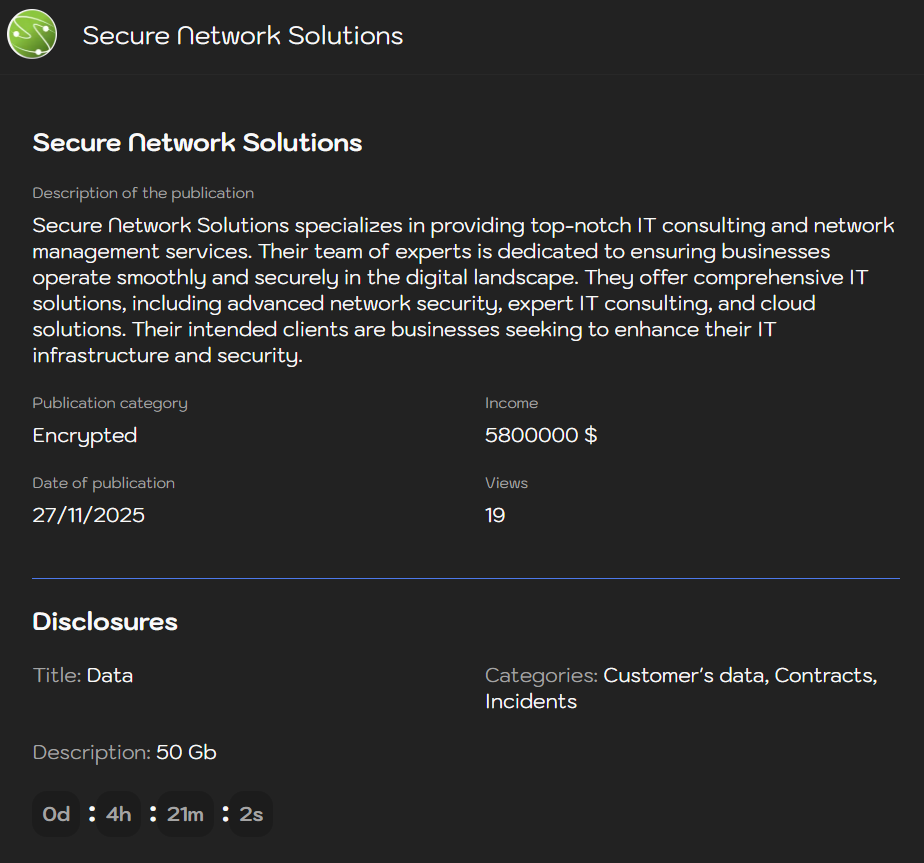Viewport: 924px width, 863px height.
Task: Click the green Secure Network Solutions logo
Action: click(31, 33)
